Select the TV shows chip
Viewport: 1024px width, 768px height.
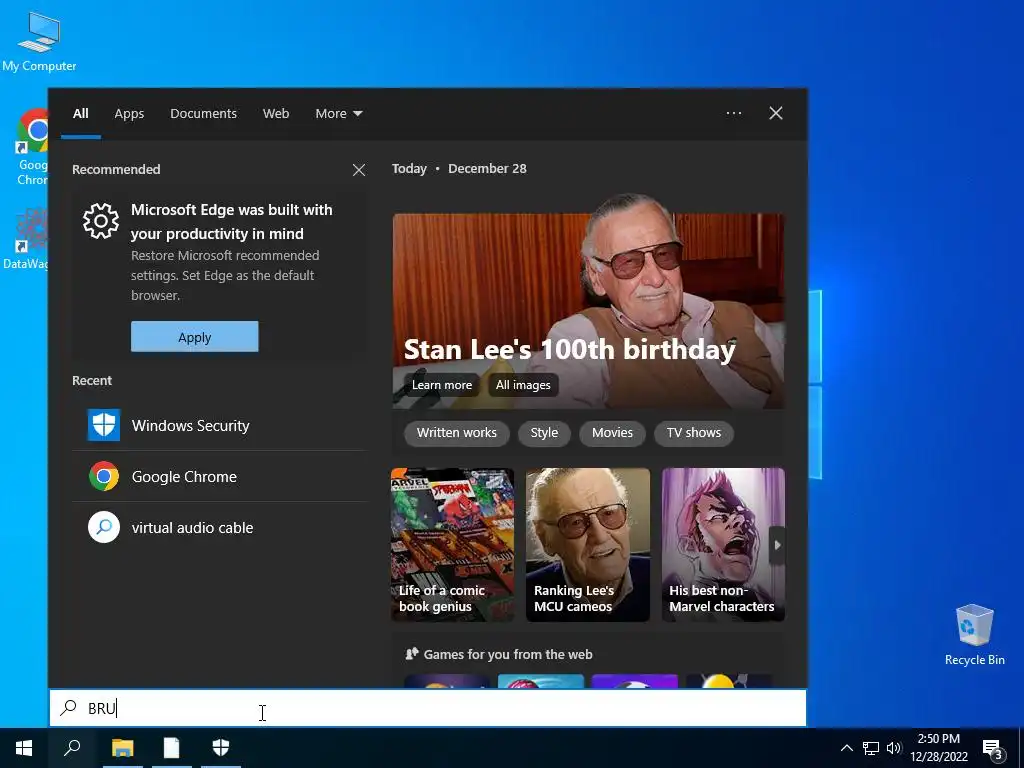694,433
